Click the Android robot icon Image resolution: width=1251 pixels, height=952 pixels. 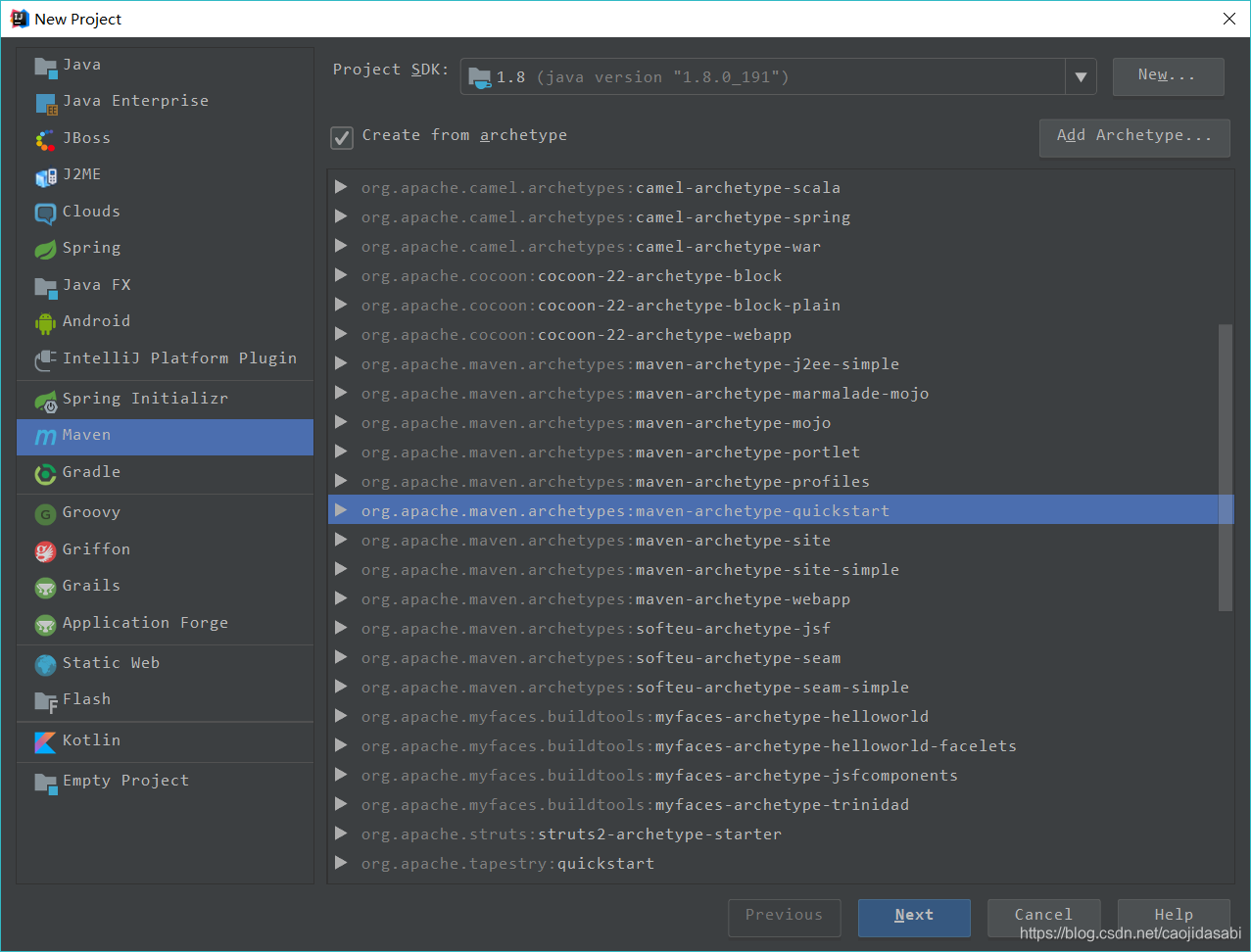(46, 322)
